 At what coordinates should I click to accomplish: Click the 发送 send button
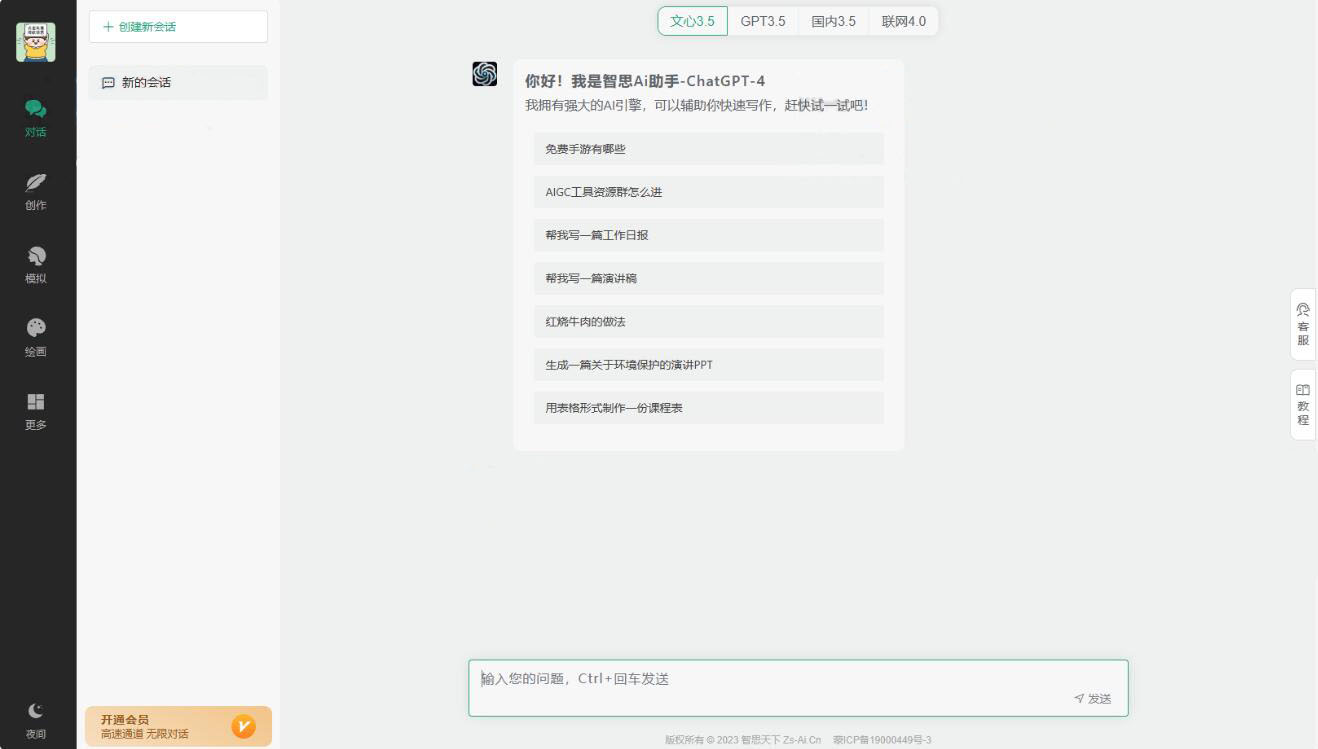tap(1093, 699)
